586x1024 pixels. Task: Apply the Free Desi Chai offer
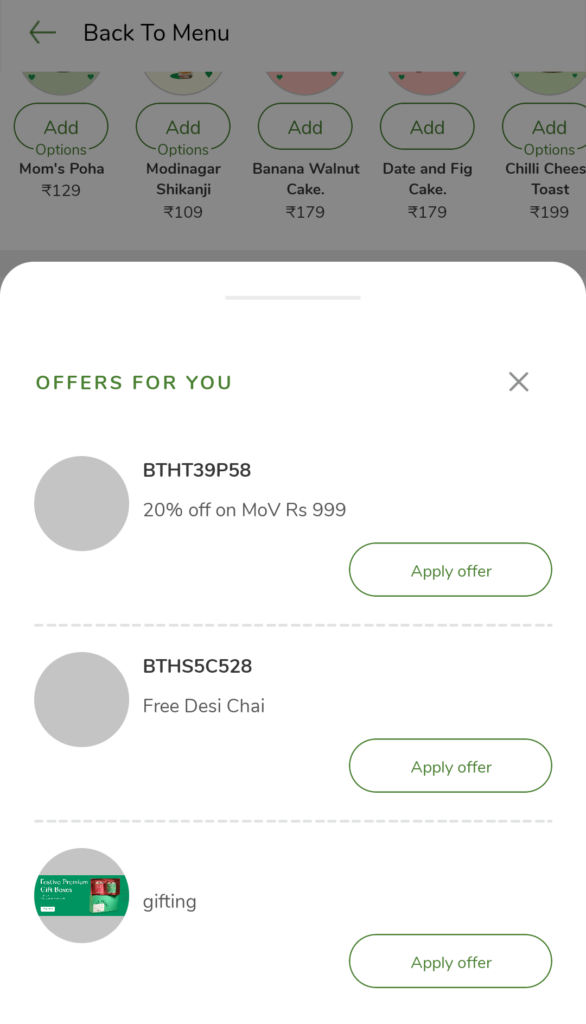point(451,765)
